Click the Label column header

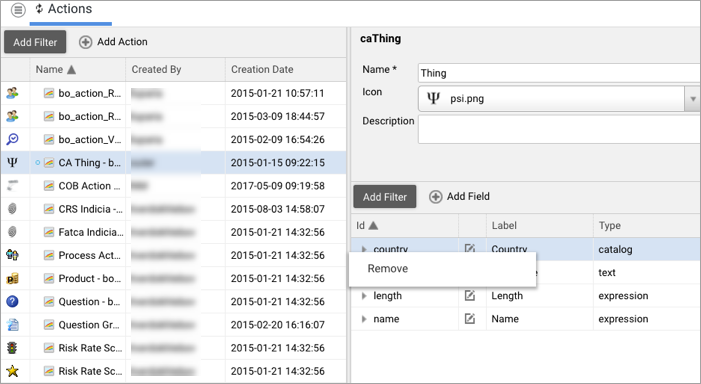504,226
